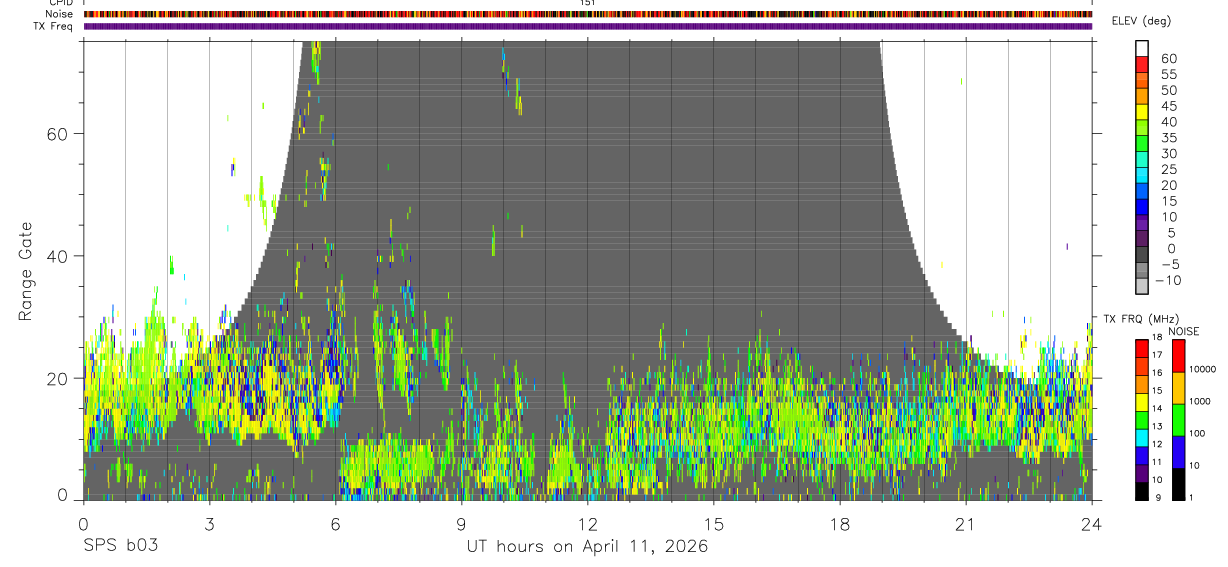Click the '60' tick label on ELEV colorbar
1228x567 pixels.
1168,59
